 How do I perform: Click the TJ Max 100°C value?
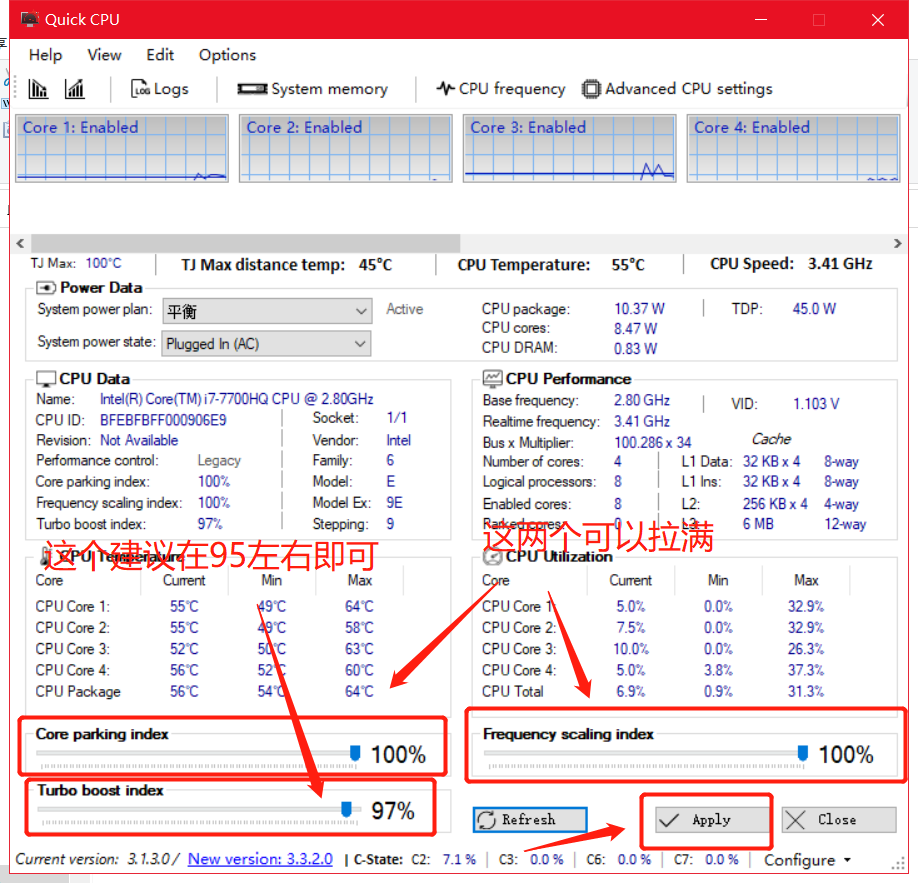(104, 263)
